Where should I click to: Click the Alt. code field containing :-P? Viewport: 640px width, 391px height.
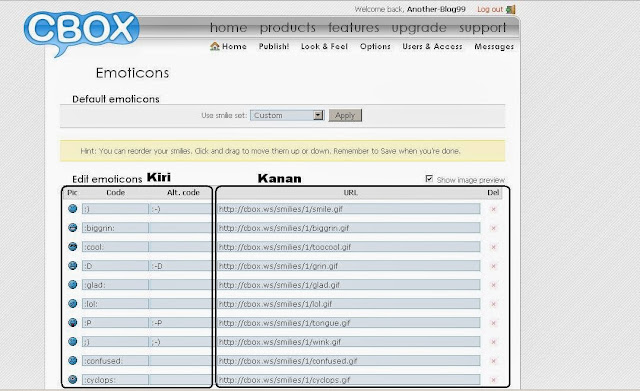[x=180, y=323]
